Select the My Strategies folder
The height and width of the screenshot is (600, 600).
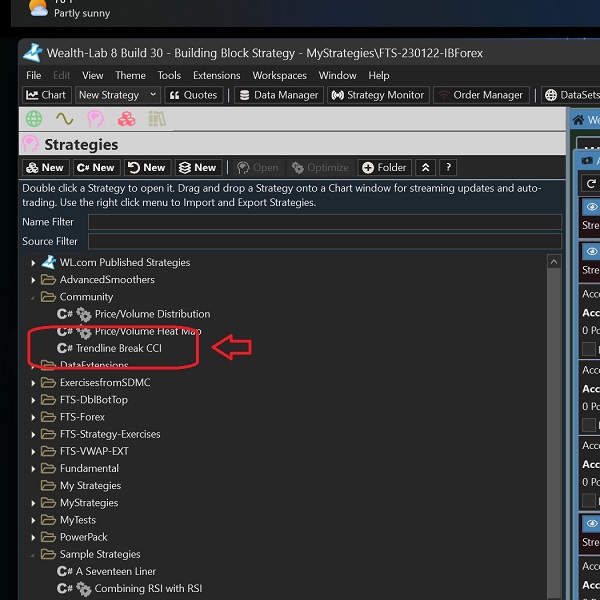pos(90,486)
